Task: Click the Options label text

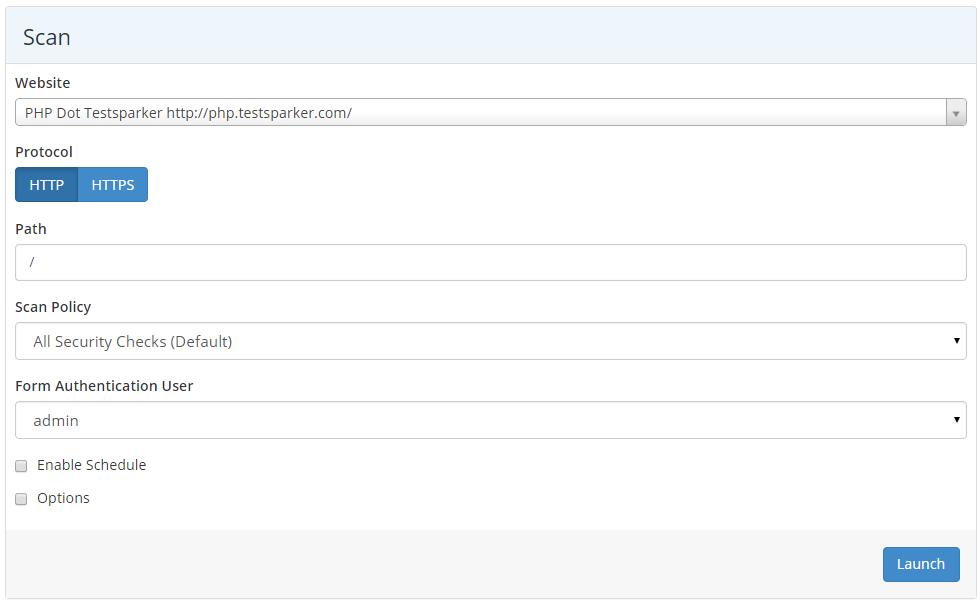Action: click(x=63, y=498)
